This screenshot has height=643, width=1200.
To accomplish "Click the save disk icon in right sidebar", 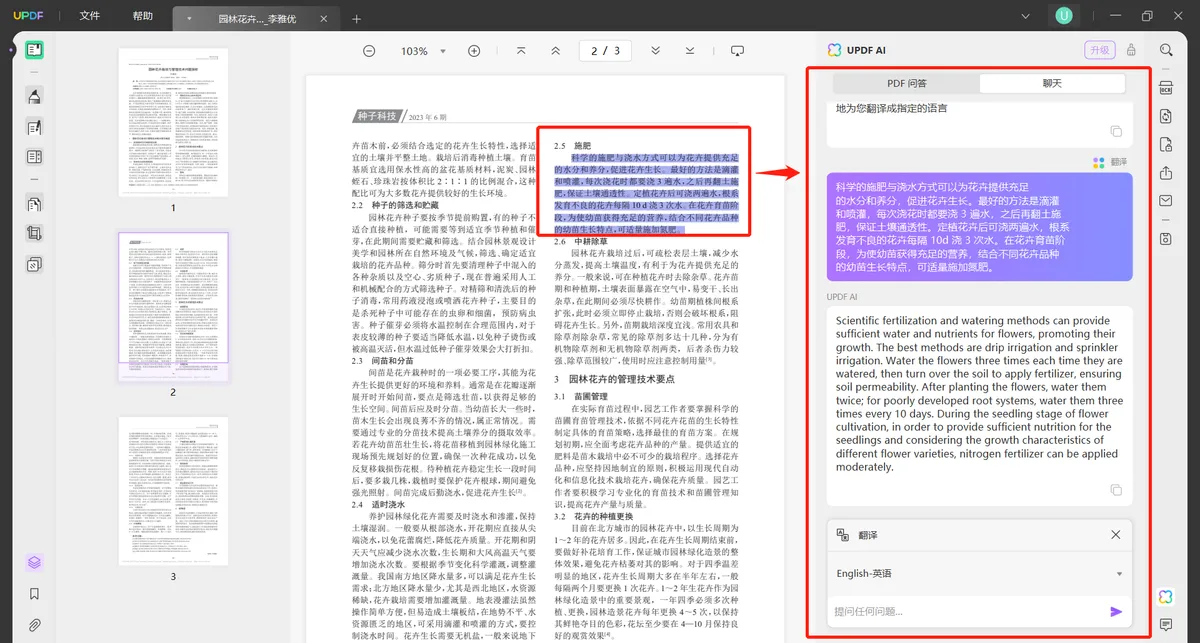I will (x=1166, y=239).
